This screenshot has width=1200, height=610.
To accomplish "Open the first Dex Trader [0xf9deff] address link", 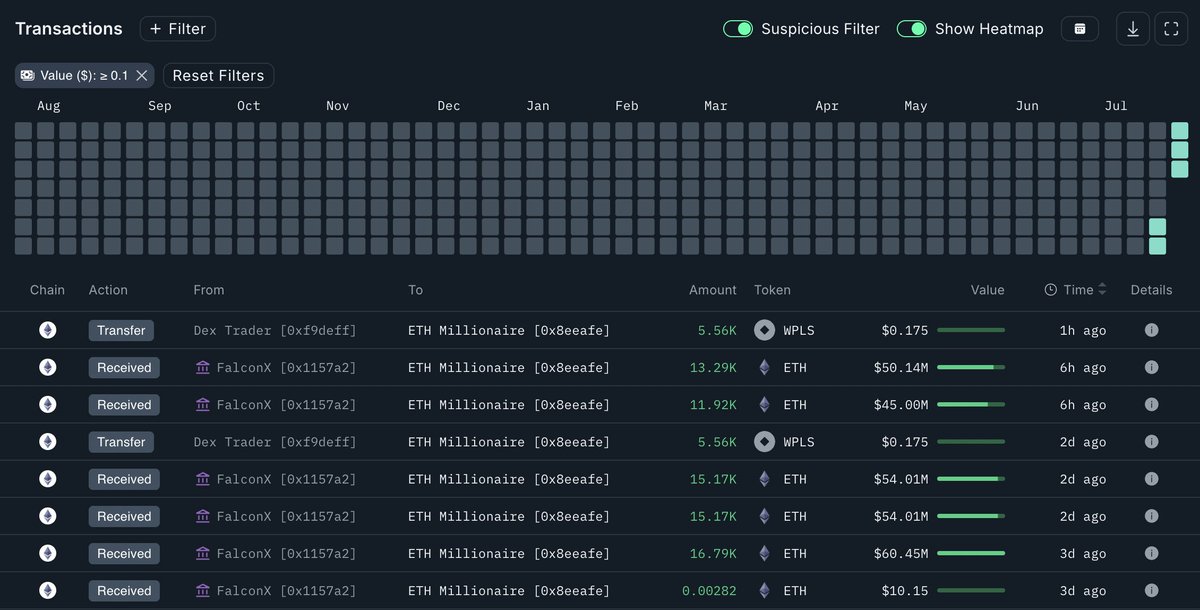I will coord(275,330).
